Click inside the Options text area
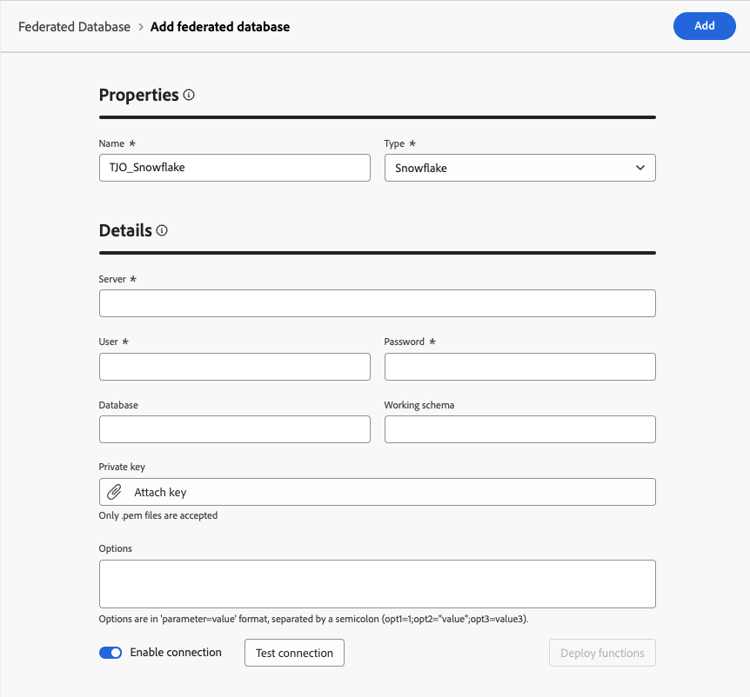This screenshot has height=697, width=750. coord(377,584)
